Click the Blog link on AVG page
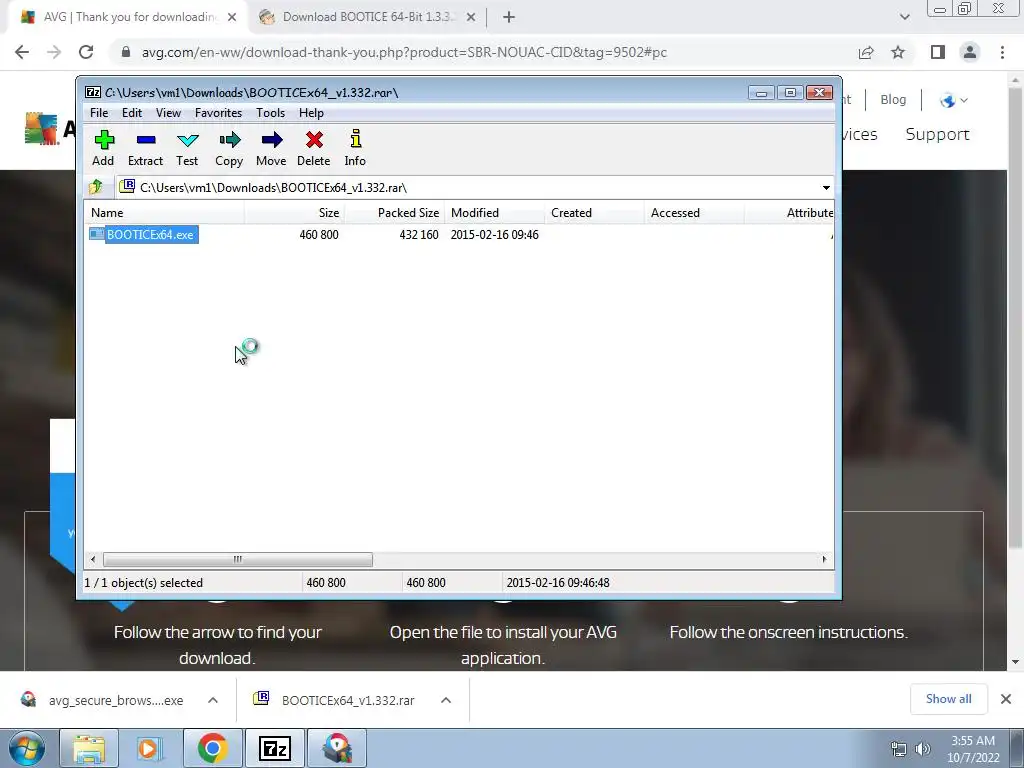The image size is (1024, 768). (x=893, y=99)
